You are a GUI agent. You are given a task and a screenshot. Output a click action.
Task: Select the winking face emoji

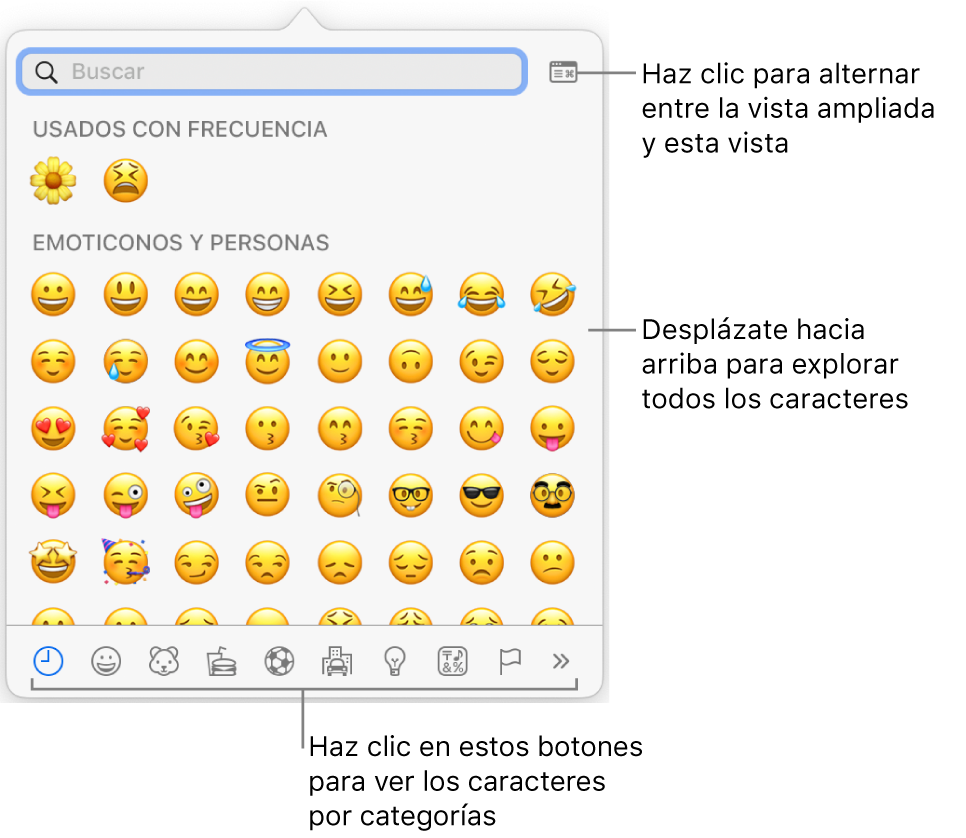[482, 361]
